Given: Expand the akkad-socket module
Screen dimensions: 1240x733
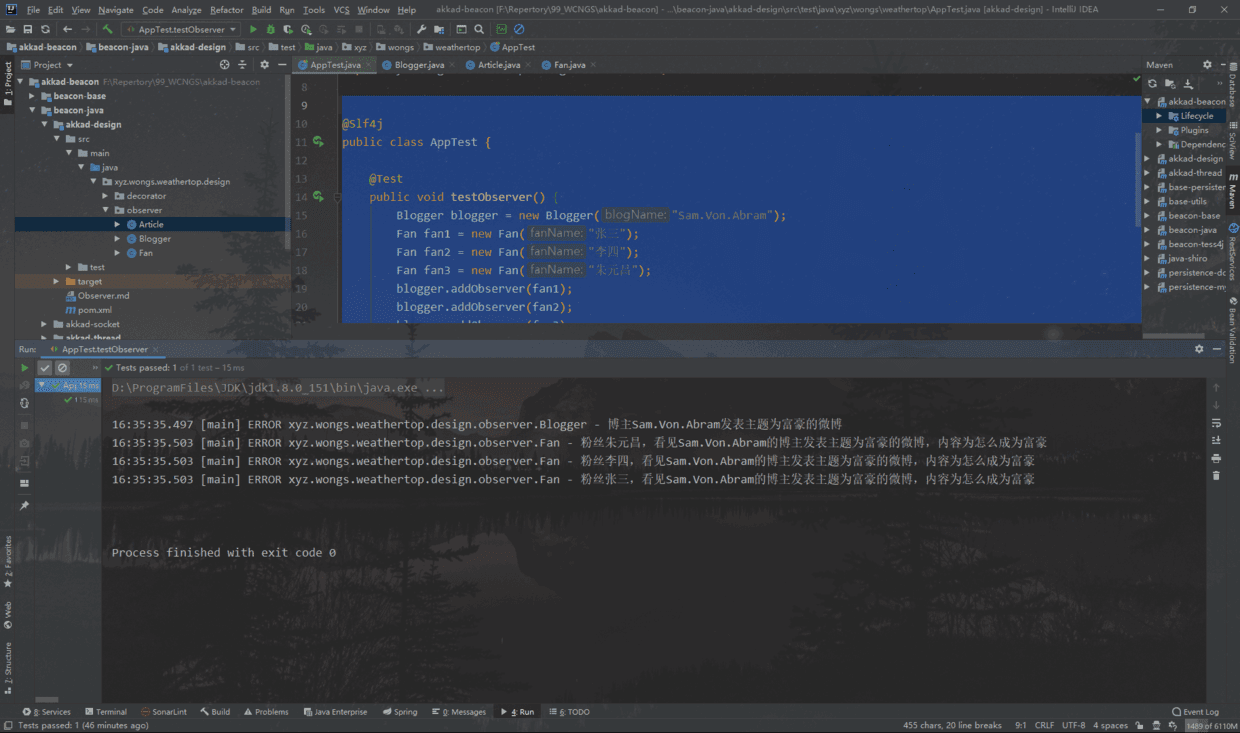Looking at the screenshot, I should (x=44, y=324).
